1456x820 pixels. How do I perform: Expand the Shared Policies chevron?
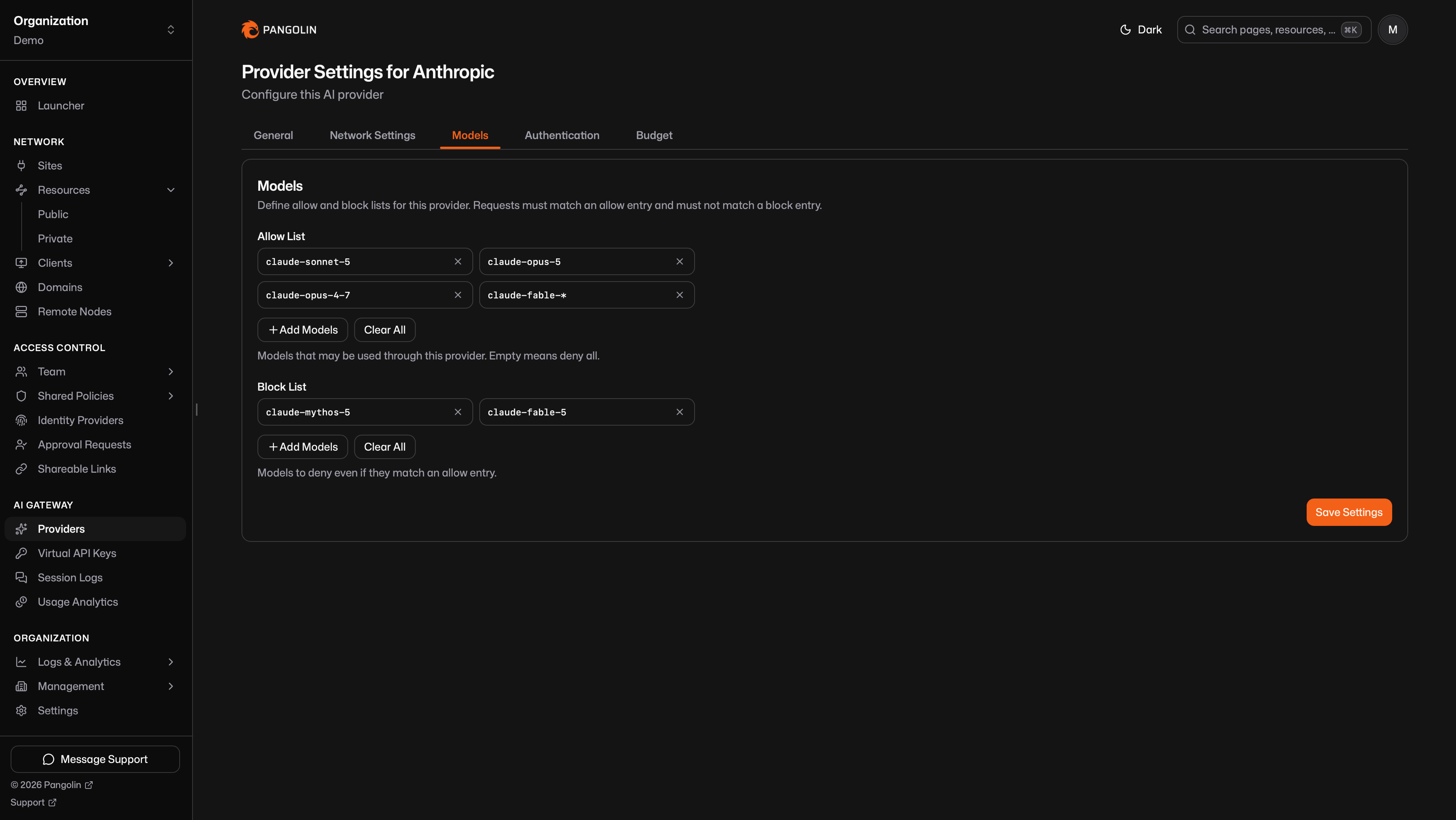[171, 396]
